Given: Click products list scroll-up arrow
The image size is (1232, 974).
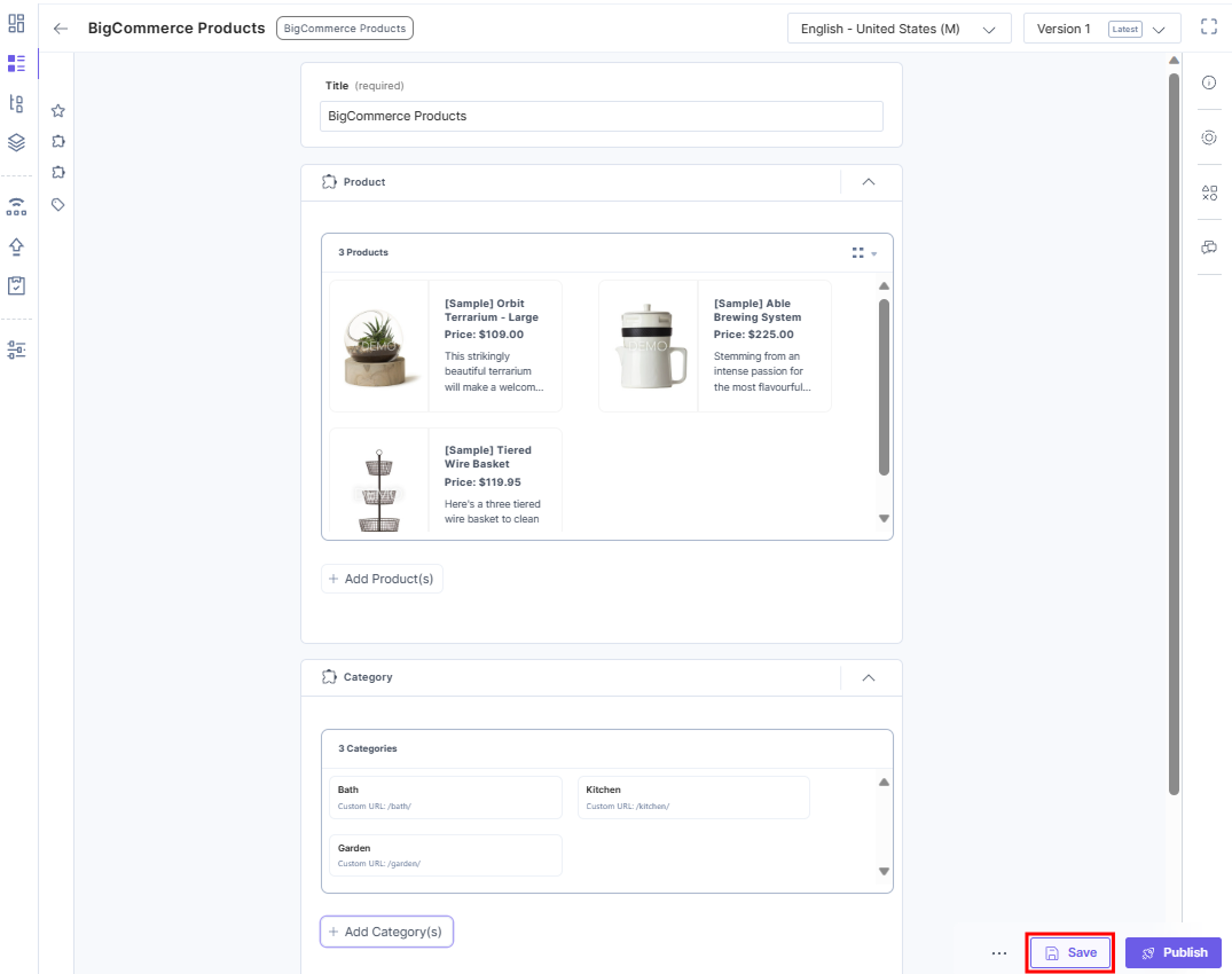Looking at the screenshot, I should [x=884, y=286].
